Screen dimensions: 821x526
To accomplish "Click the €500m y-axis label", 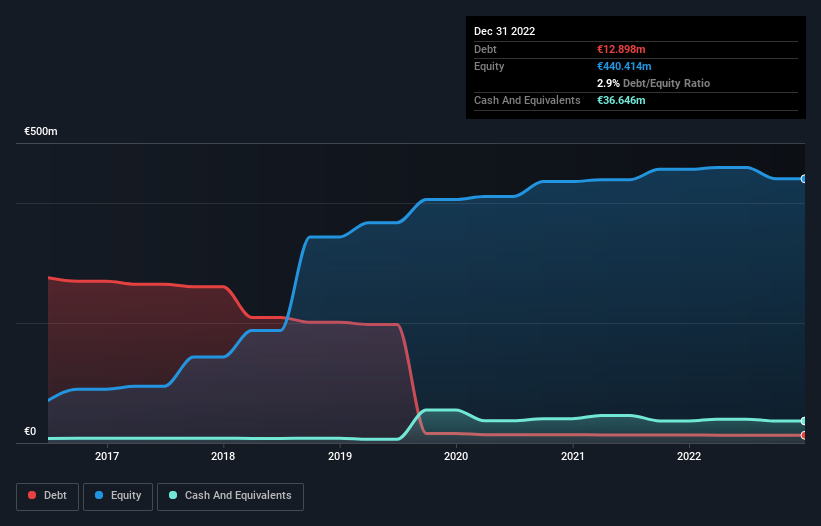I will click(x=41, y=131).
